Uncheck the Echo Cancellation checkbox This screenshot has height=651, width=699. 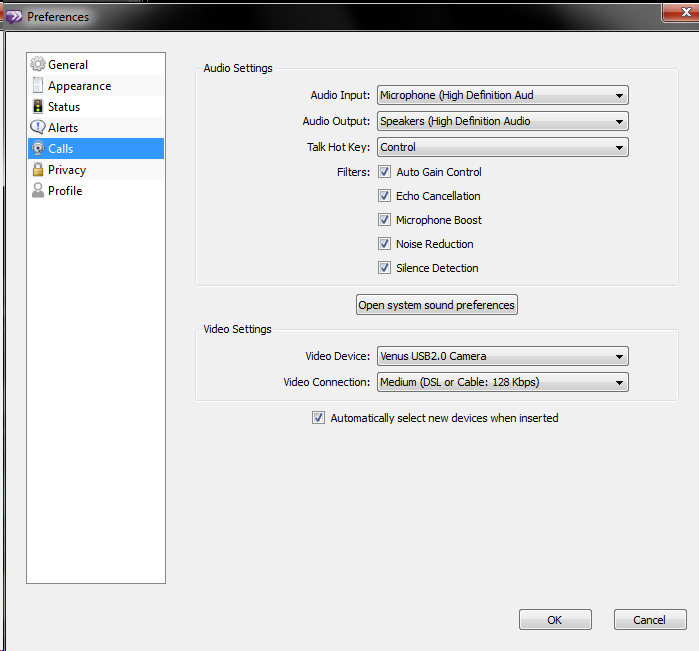(x=385, y=196)
